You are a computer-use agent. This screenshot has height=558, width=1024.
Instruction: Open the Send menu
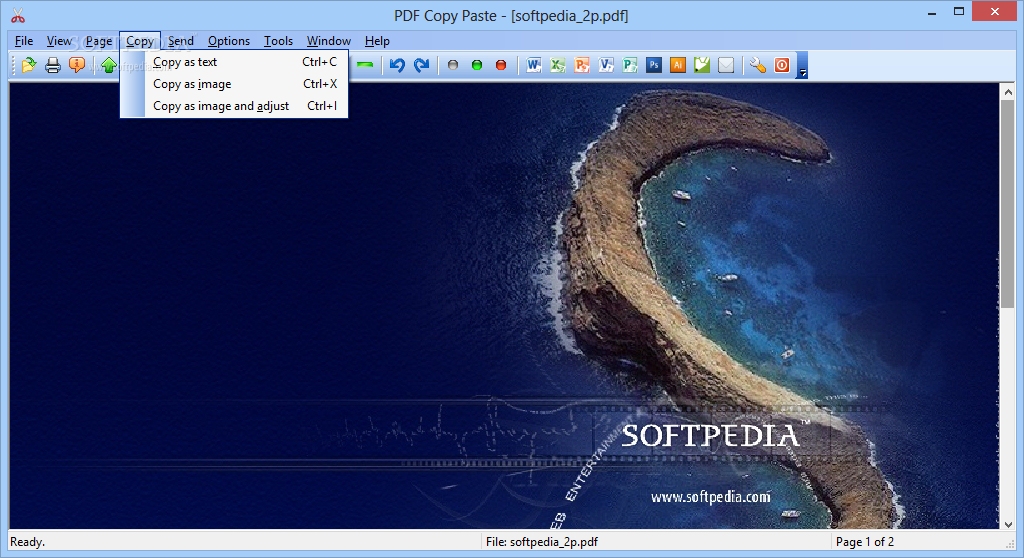181,41
